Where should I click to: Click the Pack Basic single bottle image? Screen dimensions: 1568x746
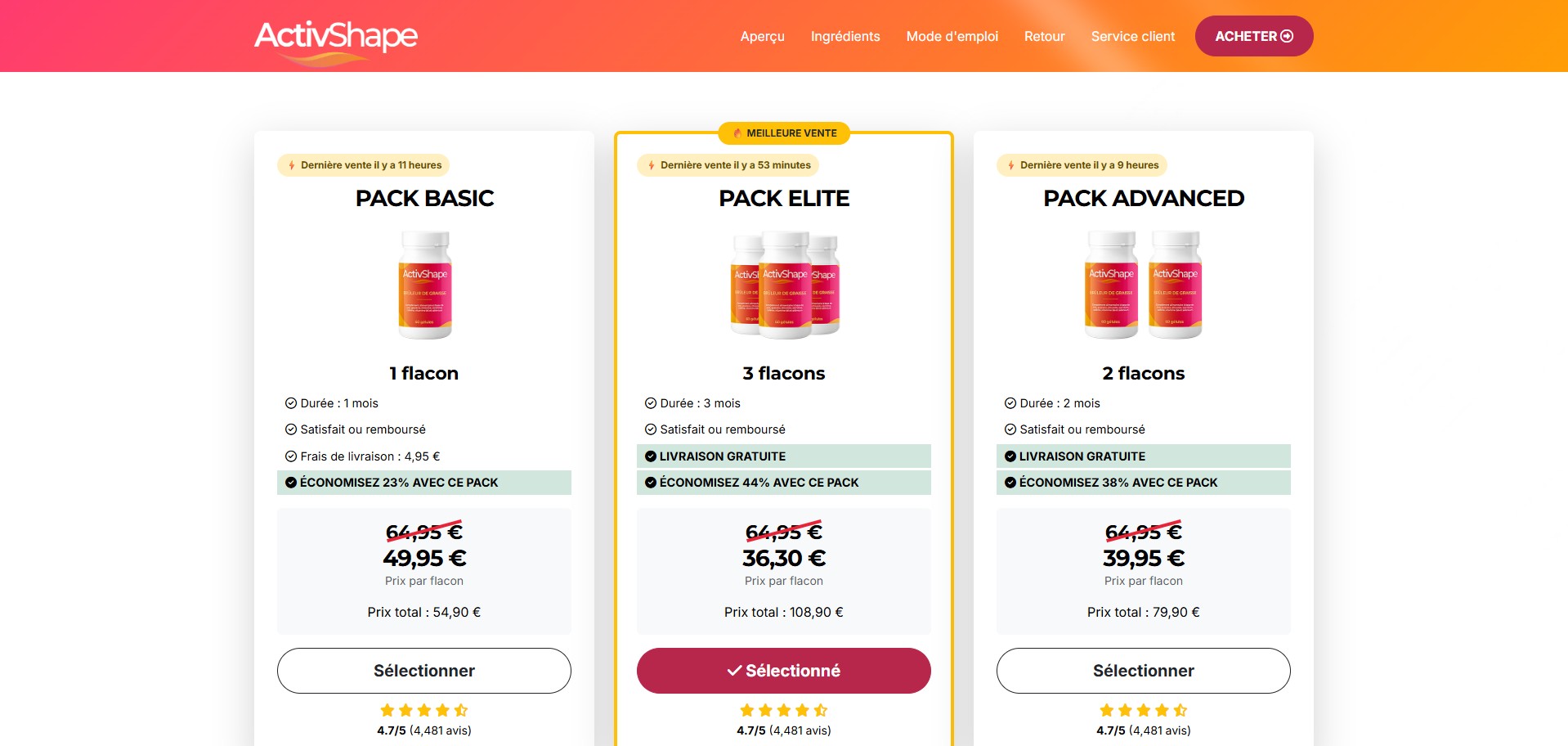424,285
